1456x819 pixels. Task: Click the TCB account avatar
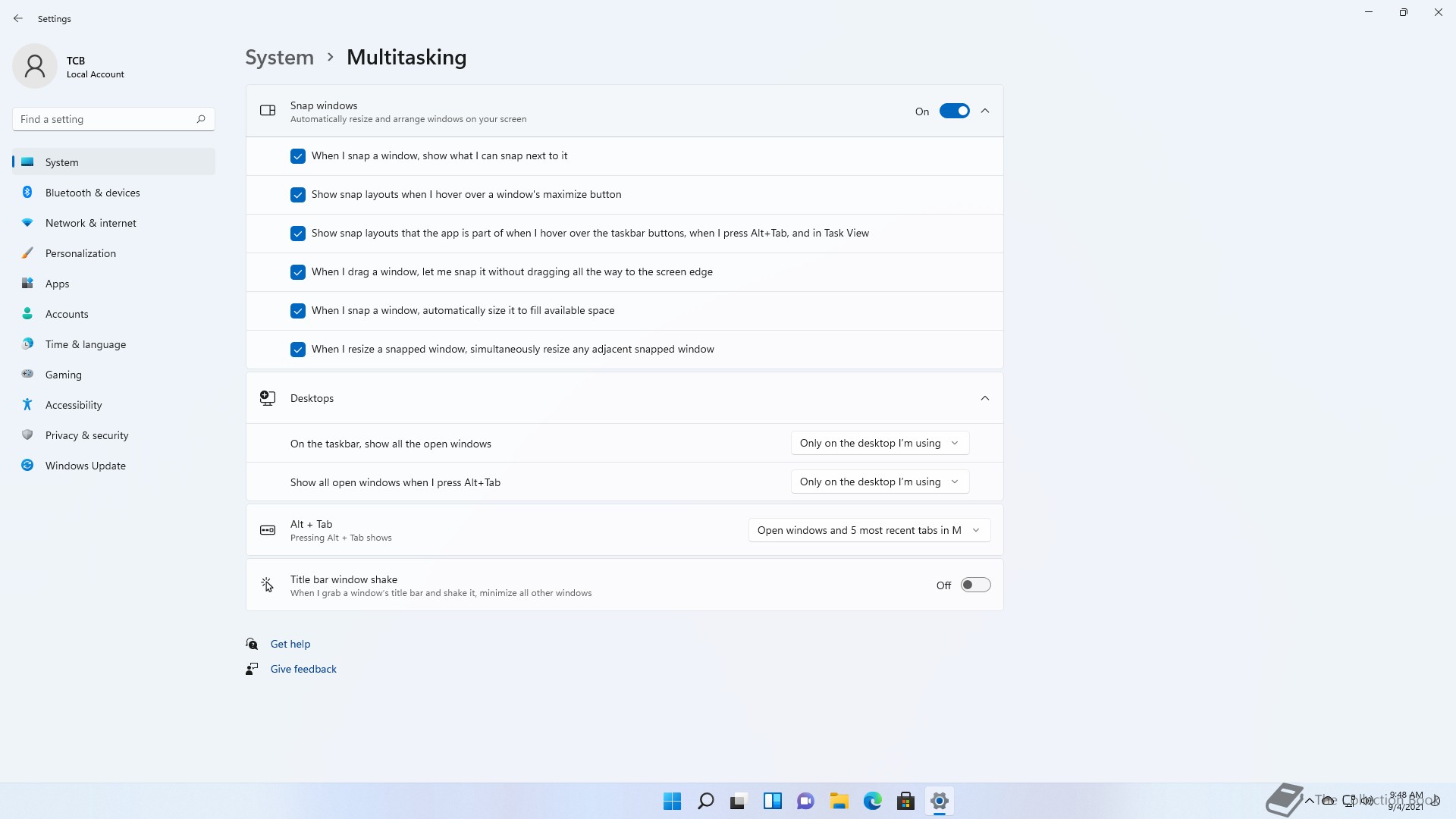coord(35,67)
